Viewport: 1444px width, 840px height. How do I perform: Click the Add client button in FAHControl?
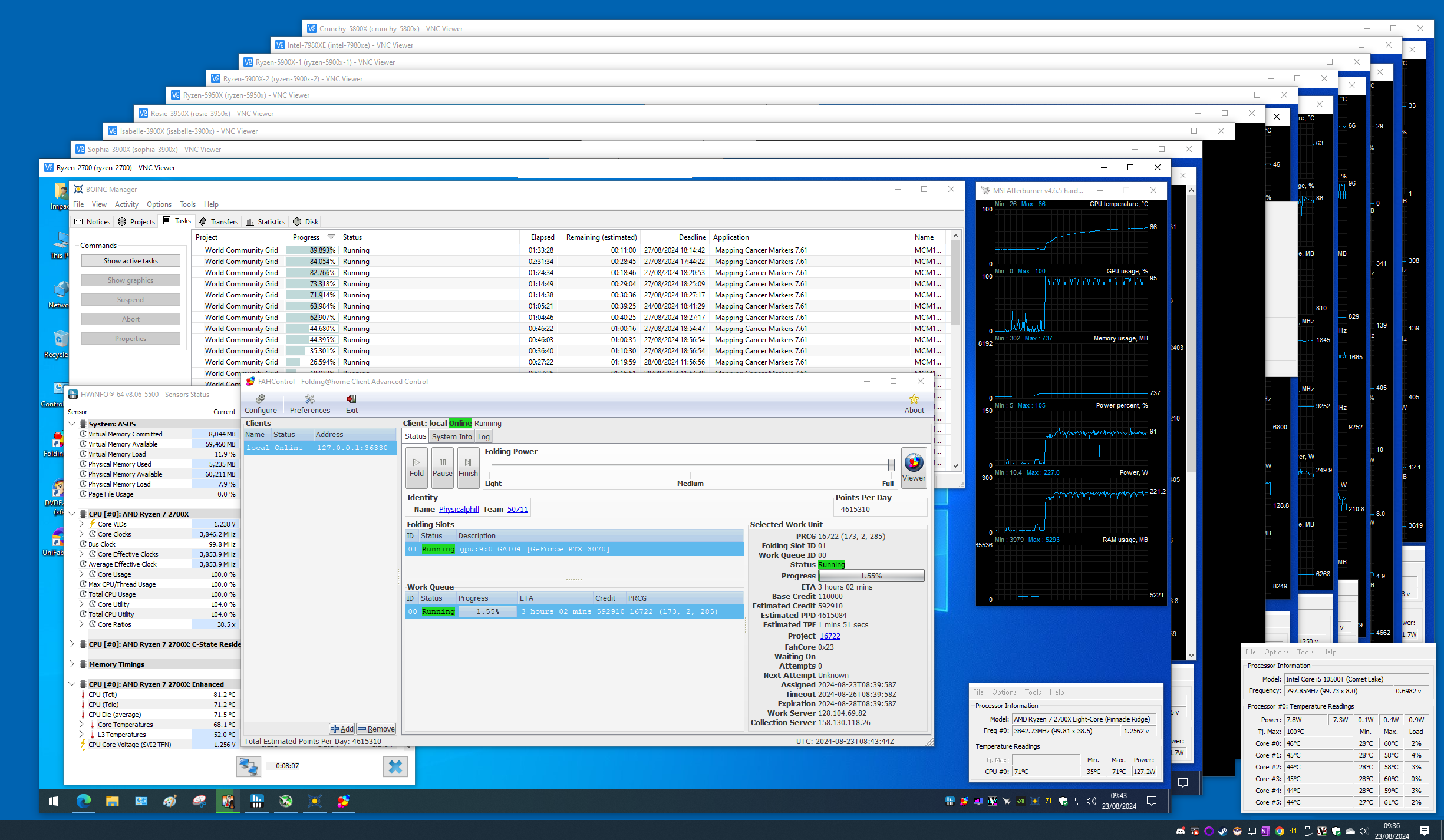pos(342,729)
